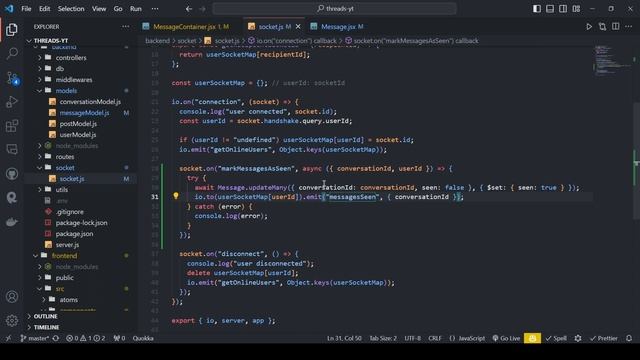Viewport: 640px width, 360px height.
Task: Open the Docker view in activity bar
Action: coord(12,222)
